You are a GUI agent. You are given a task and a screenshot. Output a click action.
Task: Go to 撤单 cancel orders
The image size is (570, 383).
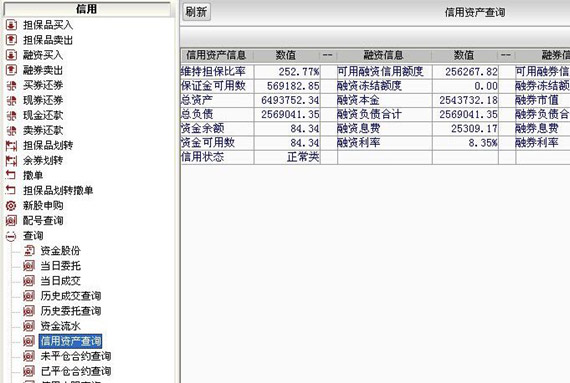tap(33, 175)
